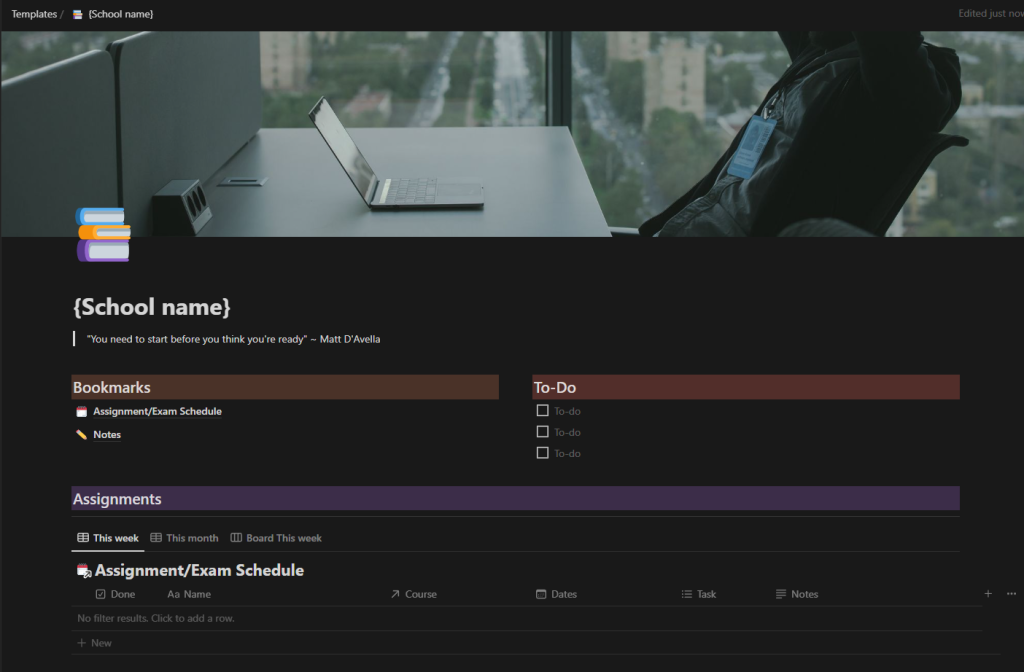Check the first To-do checkbox
1024x672 pixels.
click(543, 411)
